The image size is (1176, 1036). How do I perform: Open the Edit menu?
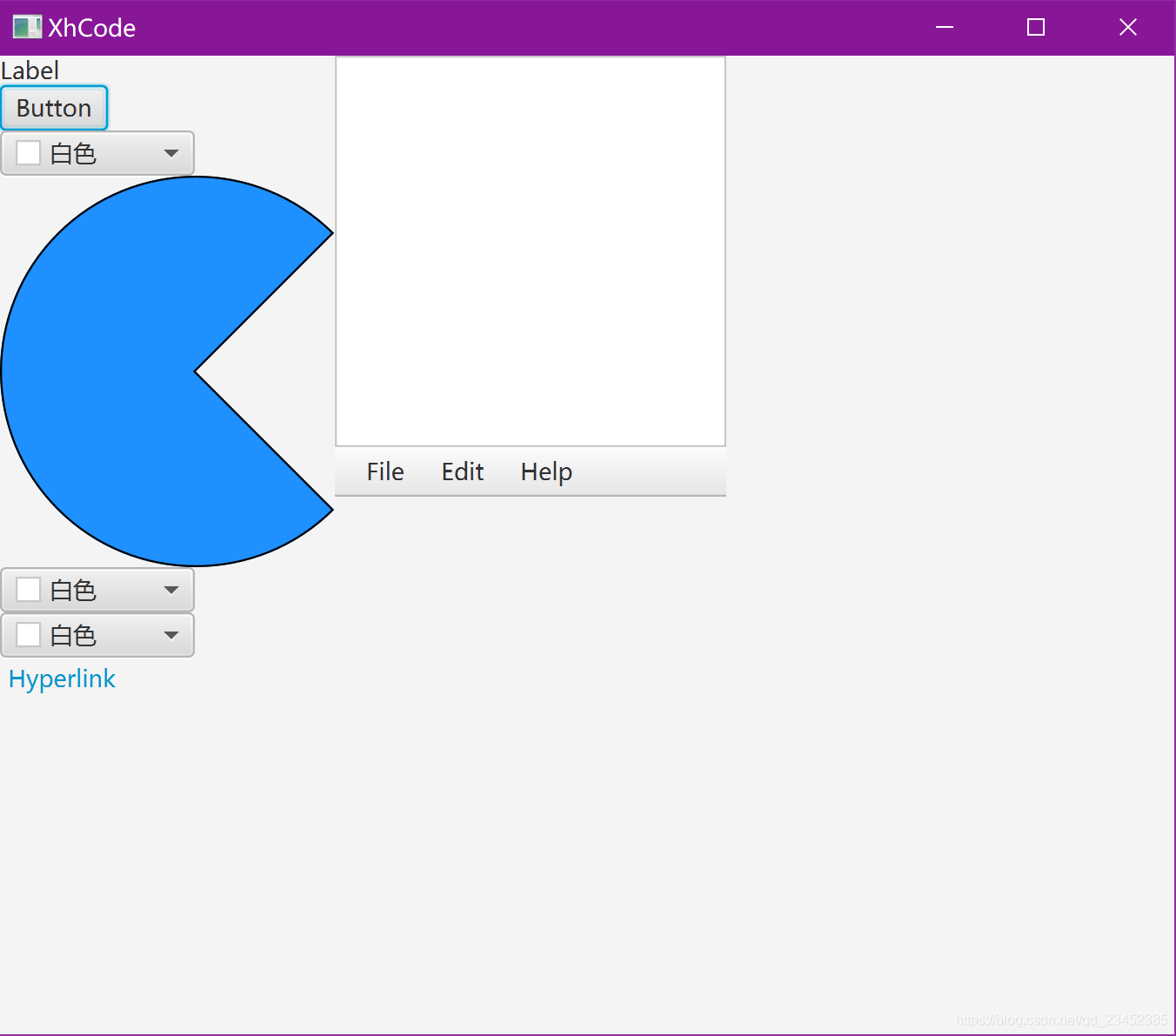[463, 471]
